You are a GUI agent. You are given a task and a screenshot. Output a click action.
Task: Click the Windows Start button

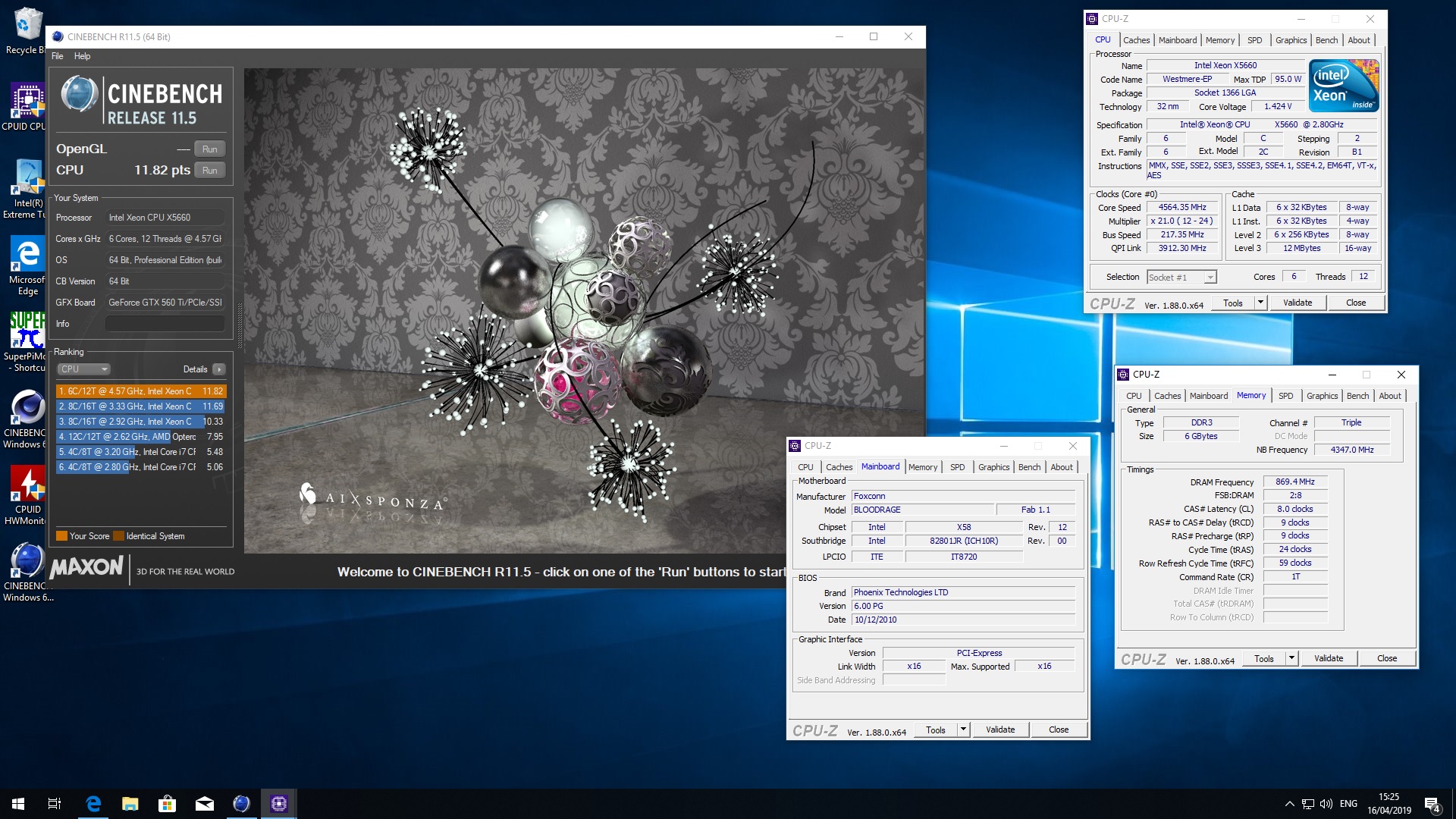[x=18, y=804]
